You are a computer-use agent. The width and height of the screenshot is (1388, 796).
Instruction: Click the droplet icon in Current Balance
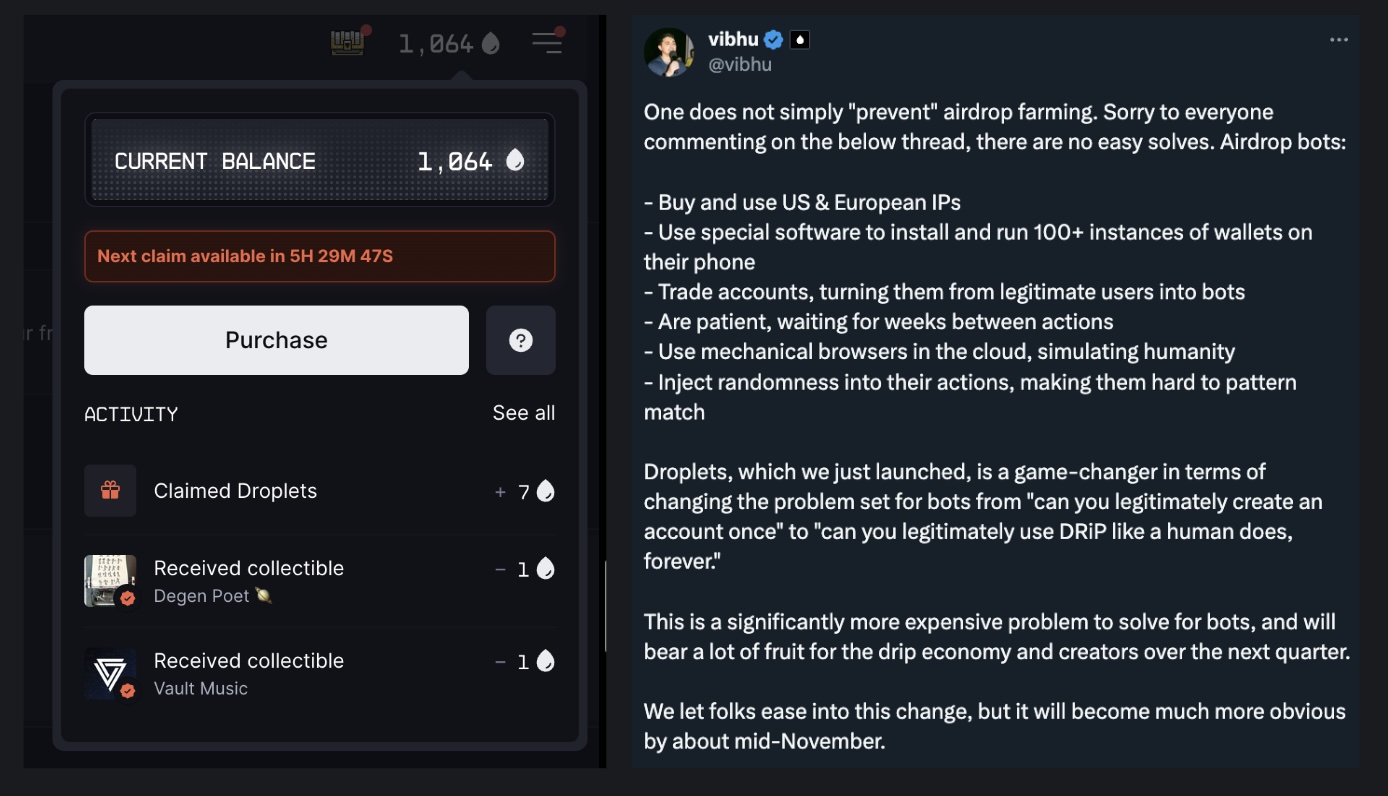coord(515,160)
